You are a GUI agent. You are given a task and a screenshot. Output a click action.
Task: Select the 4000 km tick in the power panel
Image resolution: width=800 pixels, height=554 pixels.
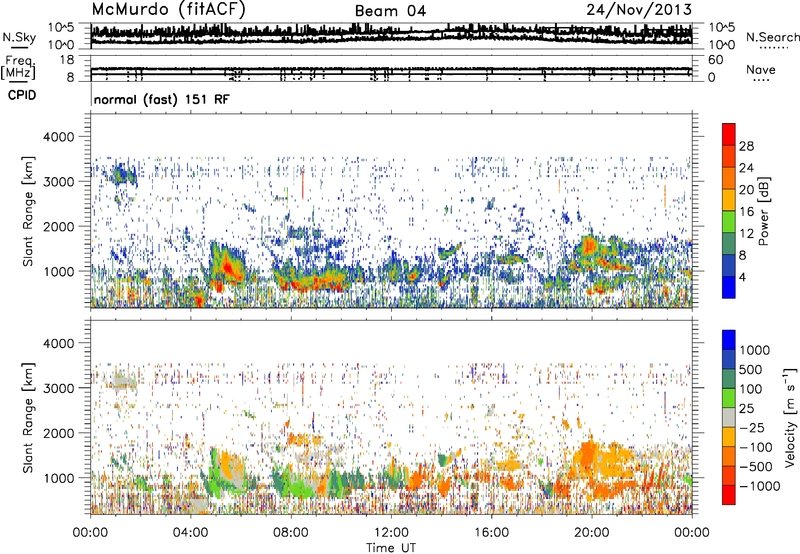point(58,137)
